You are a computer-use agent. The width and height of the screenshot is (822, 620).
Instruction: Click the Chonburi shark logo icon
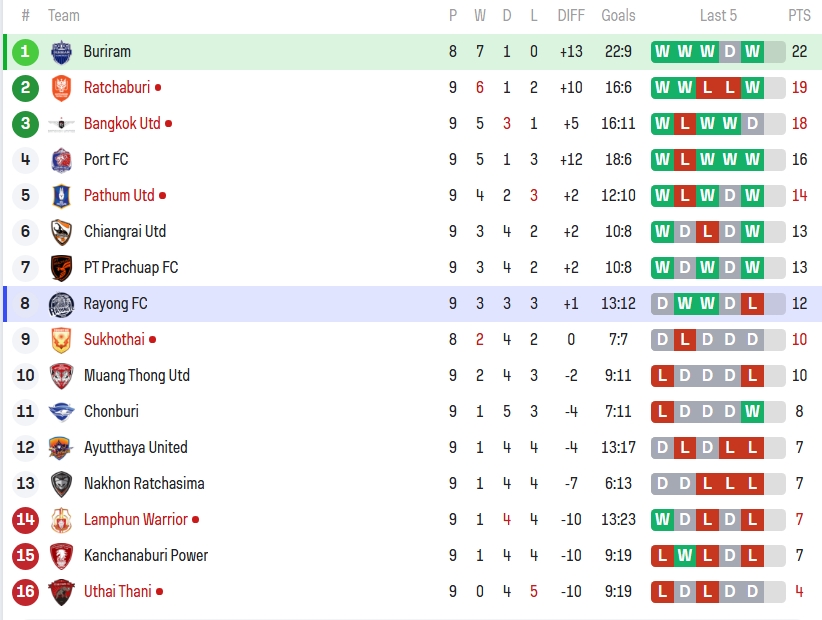point(61,412)
